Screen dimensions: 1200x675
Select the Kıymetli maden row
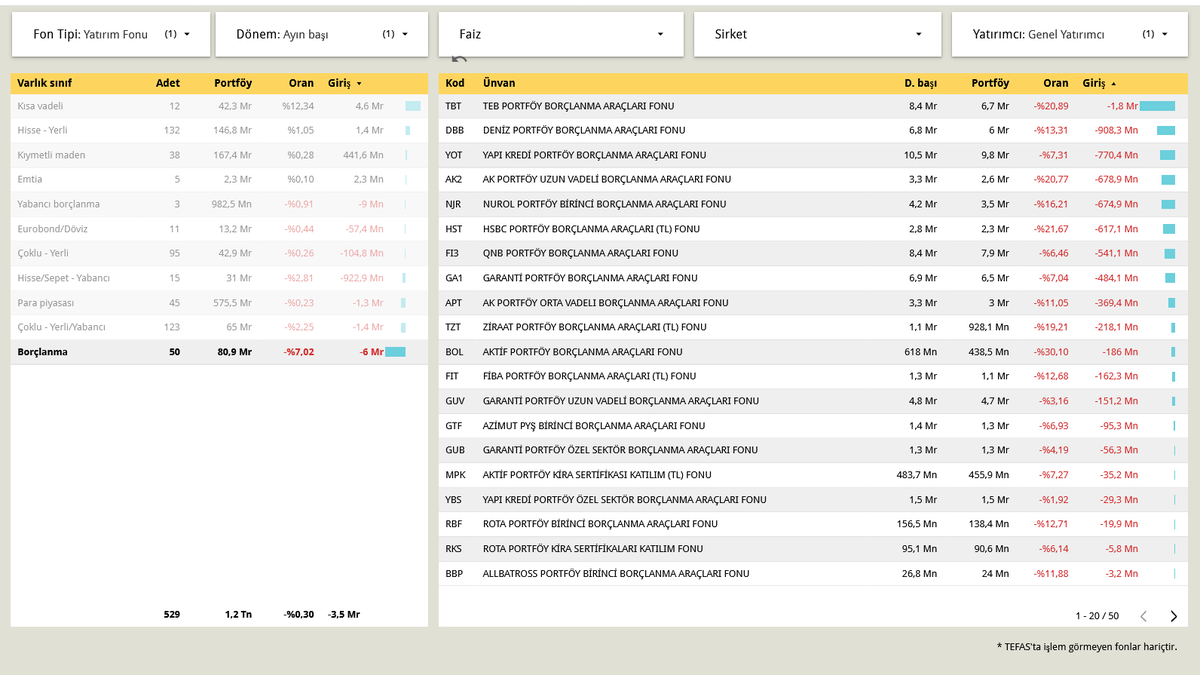tap(219, 155)
